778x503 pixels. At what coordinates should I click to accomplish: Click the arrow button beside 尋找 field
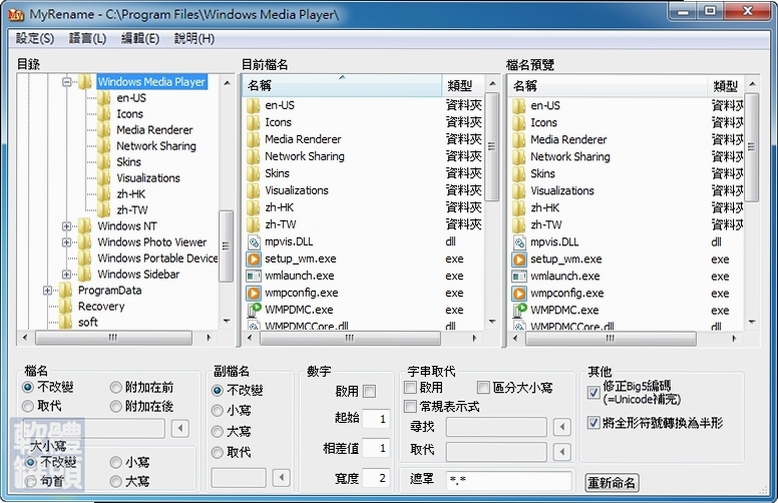562,427
